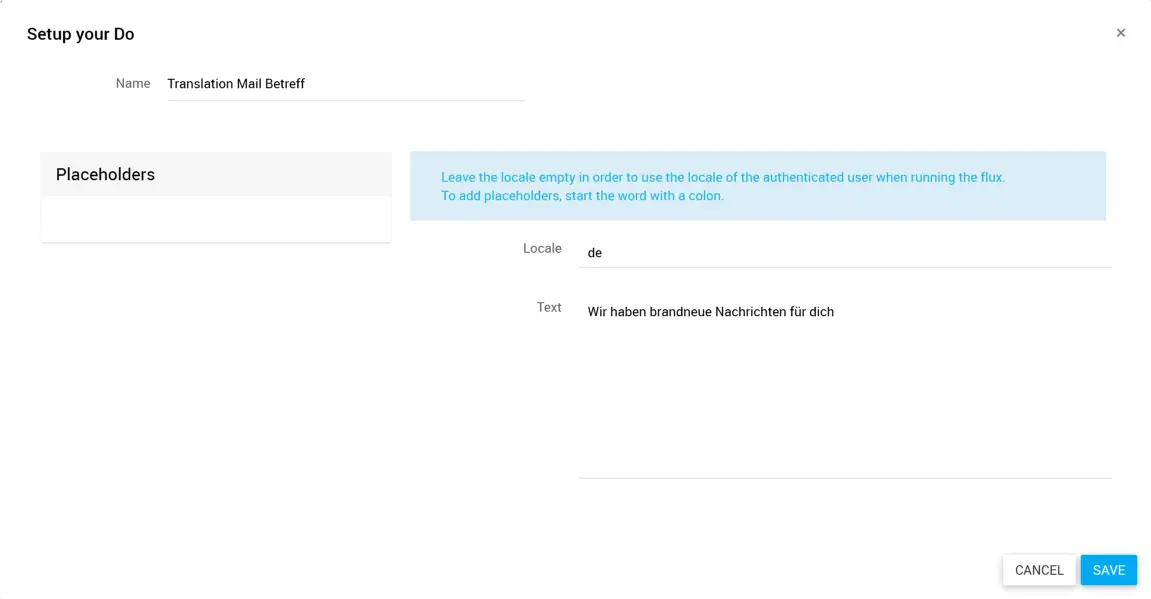The image size is (1151, 599).
Task: Click the Text field label
Action: (549, 307)
